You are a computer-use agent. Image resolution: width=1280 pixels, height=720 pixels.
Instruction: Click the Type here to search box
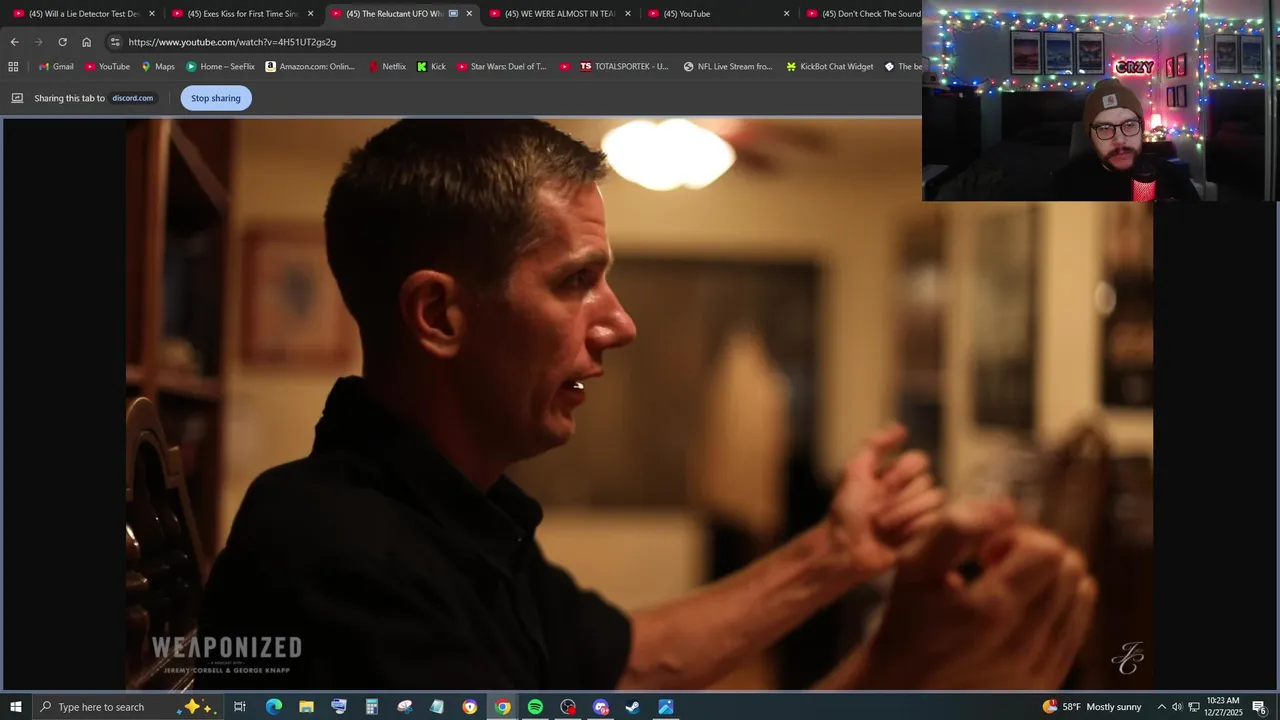click(128, 707)
